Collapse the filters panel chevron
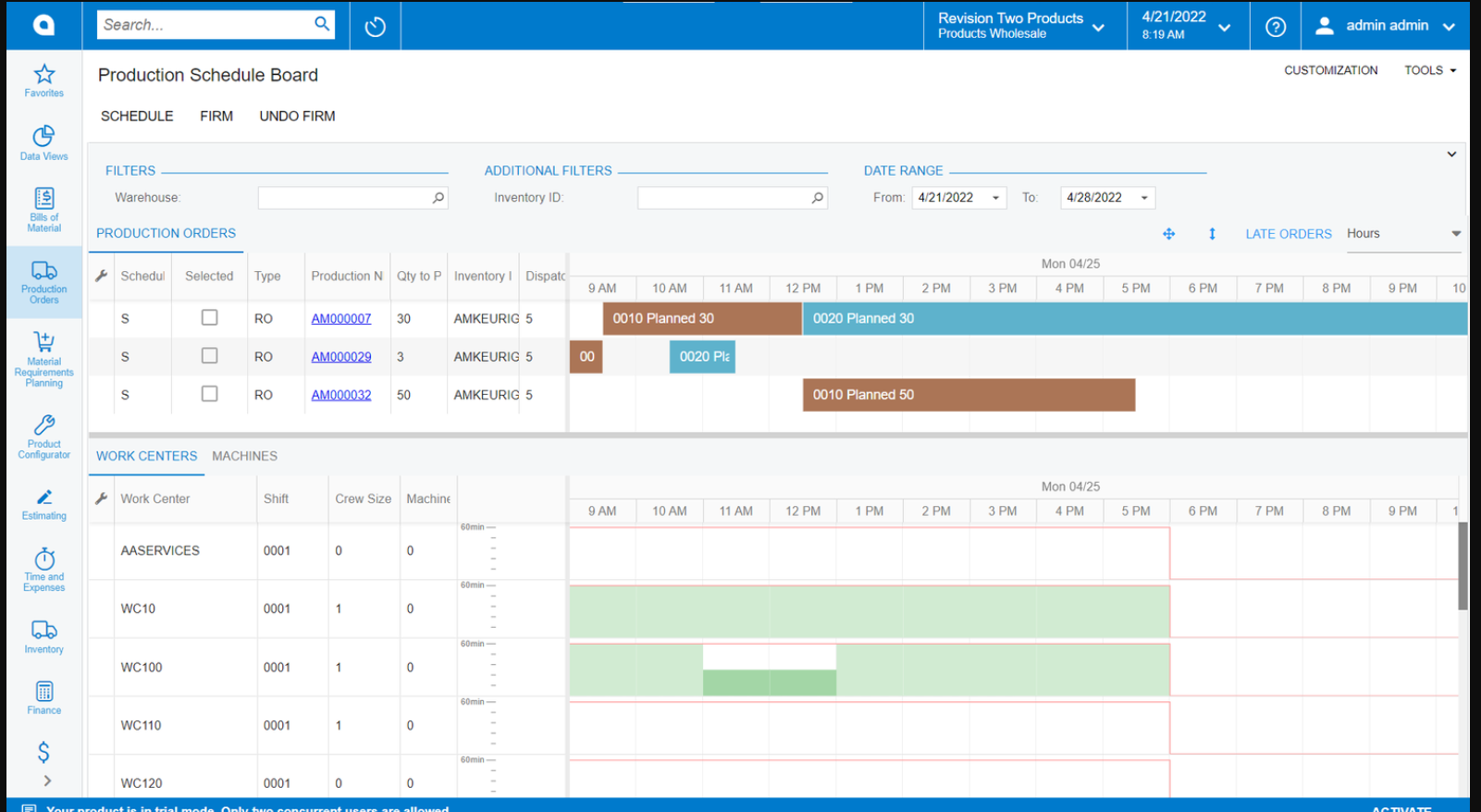Screen dimensions: 1481x812 (x=1451, y=154)
